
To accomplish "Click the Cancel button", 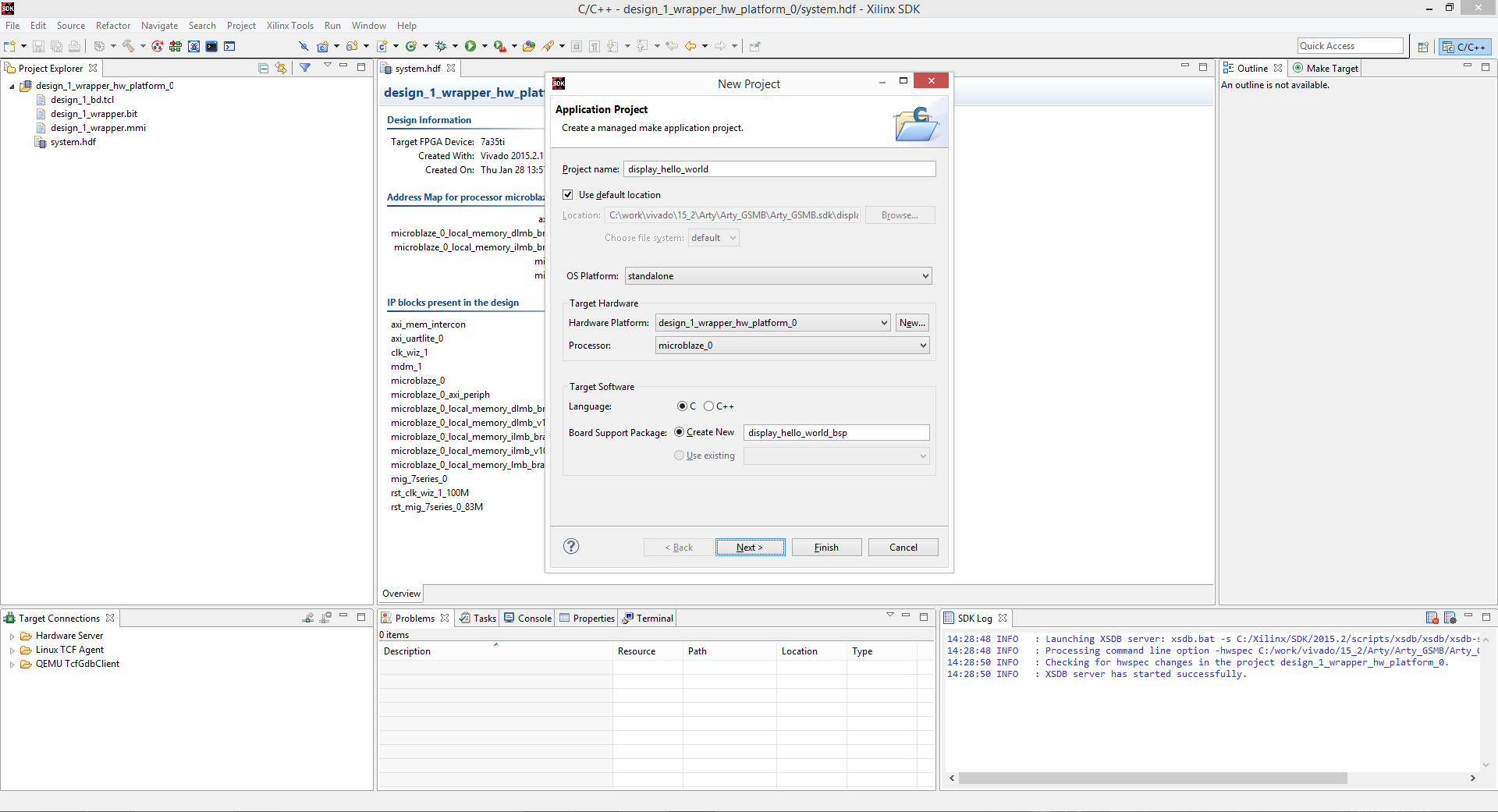I will tap(903, 548).
